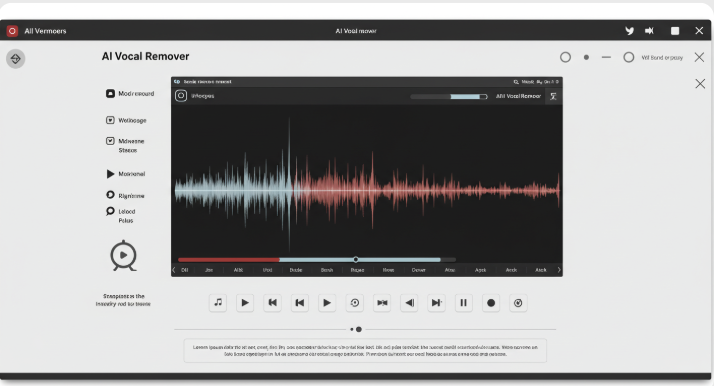Click the 'Rigntrme' sidebar icon
Screen dimensions: 714x386
tap(110, 195)
